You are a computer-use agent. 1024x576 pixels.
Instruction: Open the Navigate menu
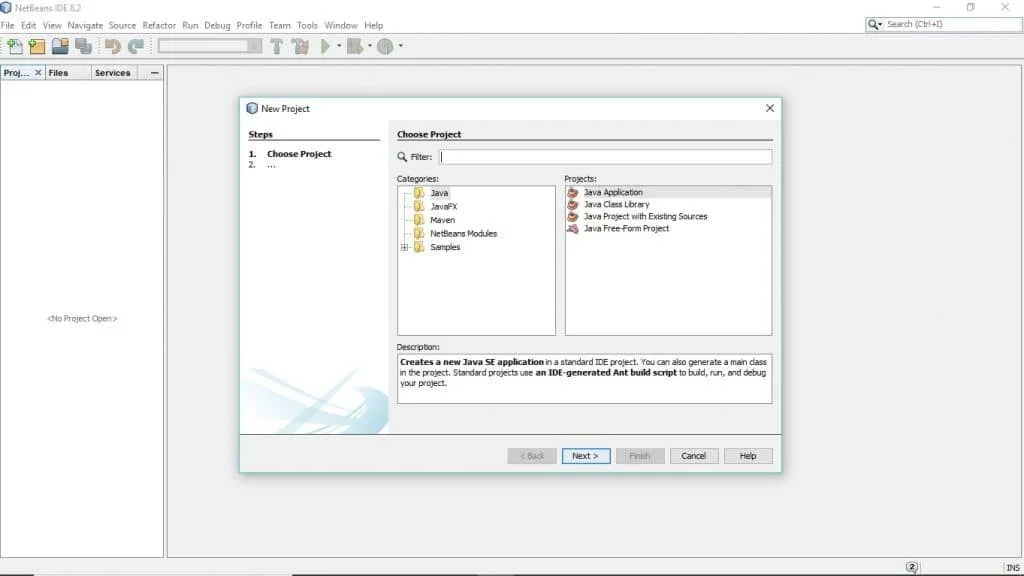click(85, 25)
